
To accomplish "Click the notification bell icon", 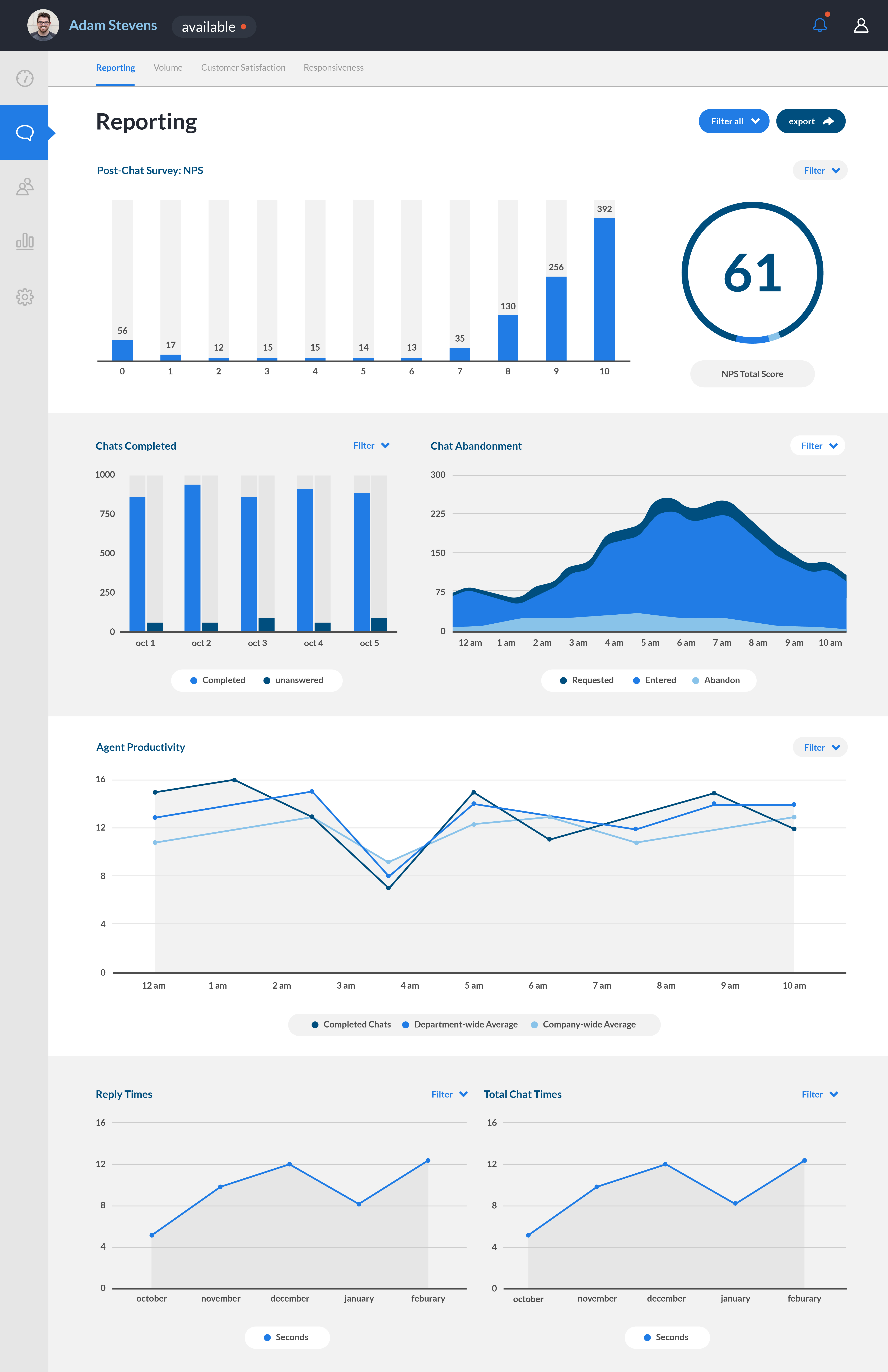I will pyautogui.click(x=819, y=25).
